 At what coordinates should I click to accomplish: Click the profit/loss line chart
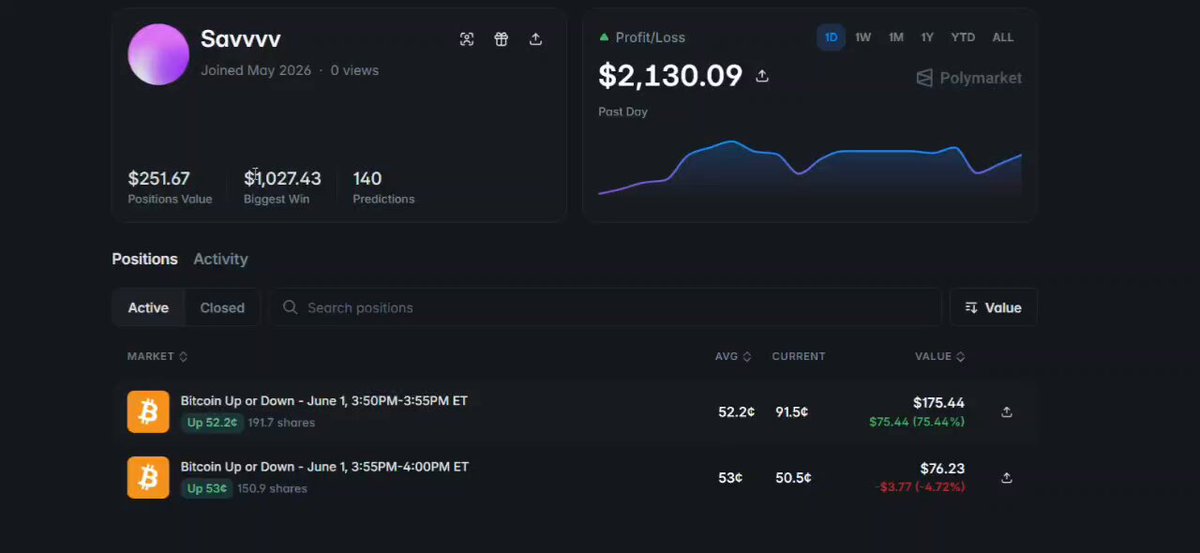(809, 167)
